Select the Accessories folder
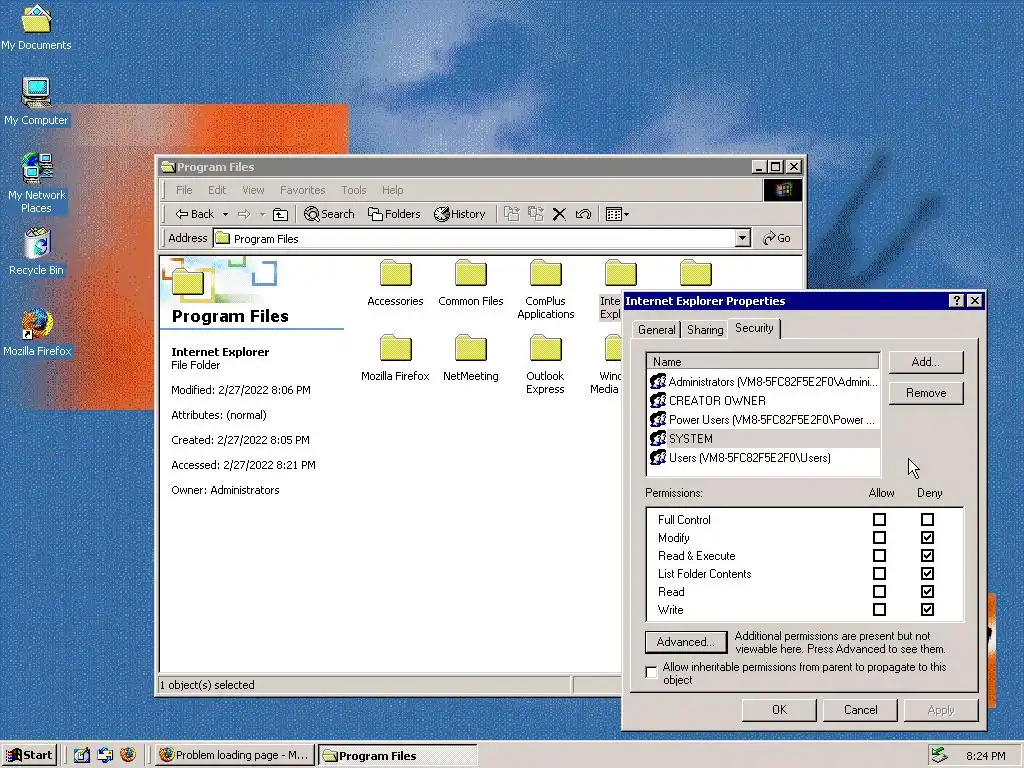 coord(395,283)
